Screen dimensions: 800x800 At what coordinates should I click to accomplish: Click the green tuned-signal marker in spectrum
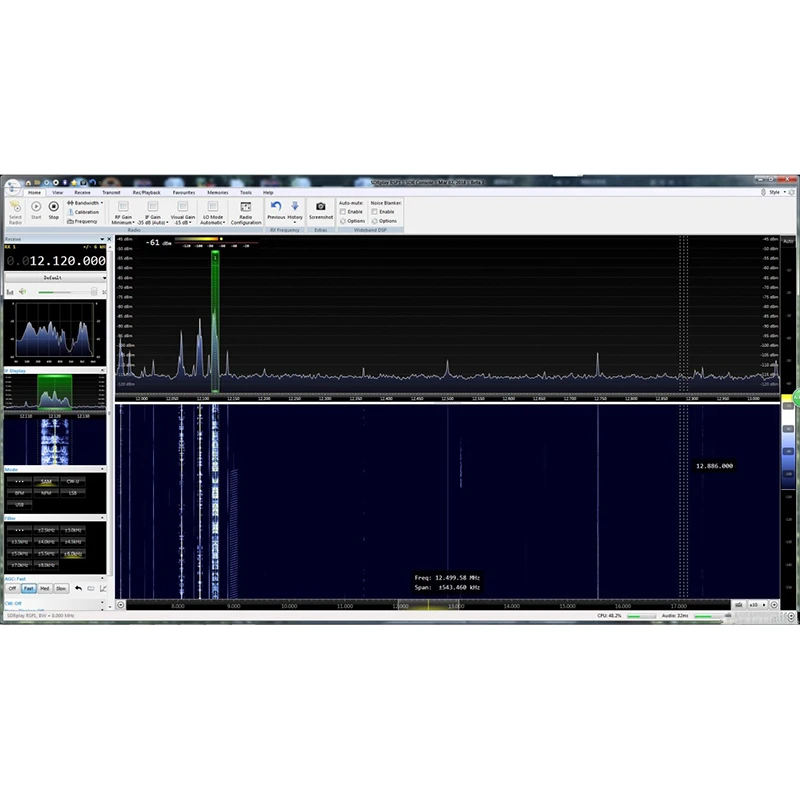pyautogui.click(x=215, y=321)
